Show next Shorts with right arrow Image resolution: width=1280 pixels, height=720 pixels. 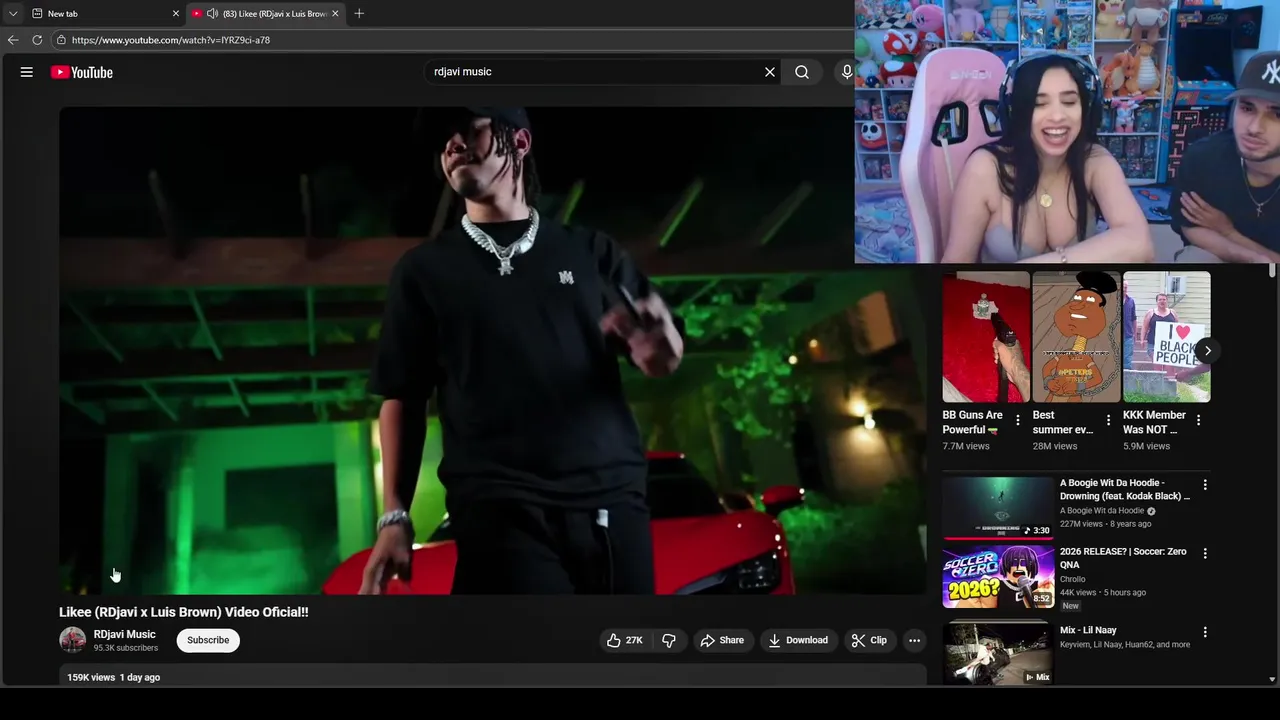1207,351
